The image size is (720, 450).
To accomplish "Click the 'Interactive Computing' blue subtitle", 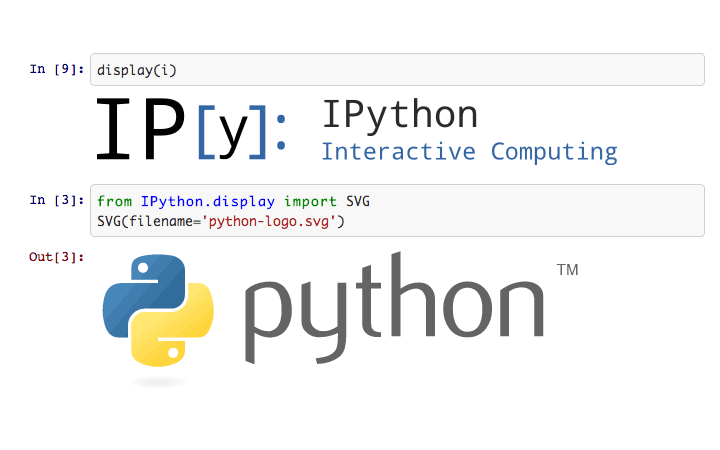I will pyautogui.click(x=469, y=151).
